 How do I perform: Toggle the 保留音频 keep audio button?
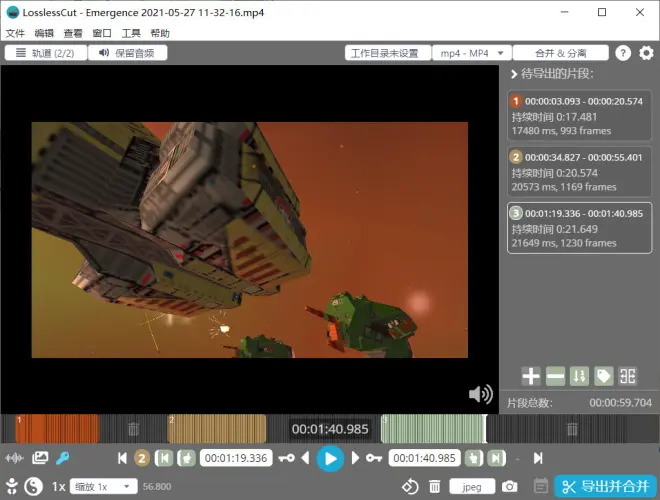[x=127, y=53]
